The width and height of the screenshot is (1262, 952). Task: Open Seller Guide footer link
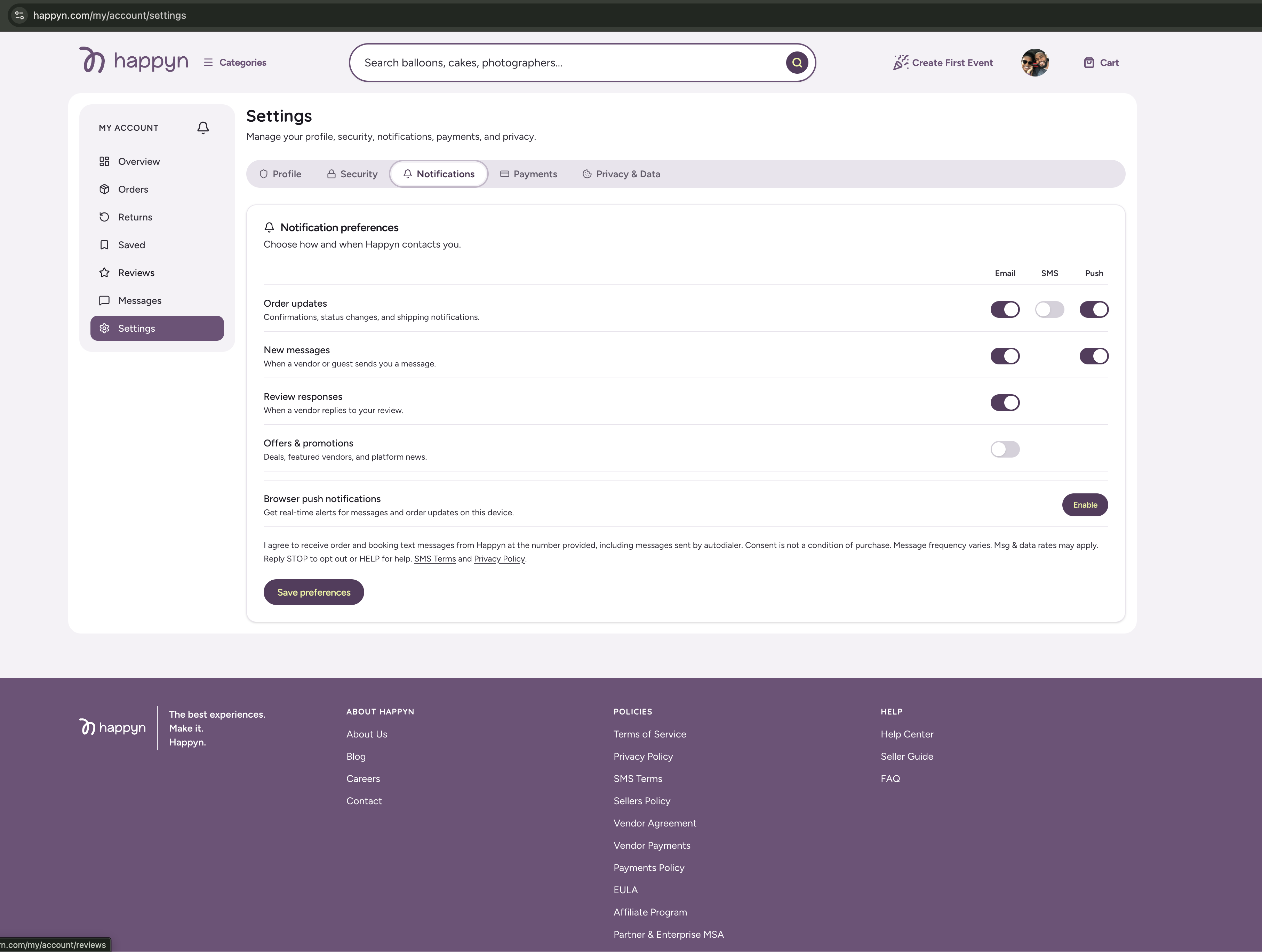pos(906,756)
